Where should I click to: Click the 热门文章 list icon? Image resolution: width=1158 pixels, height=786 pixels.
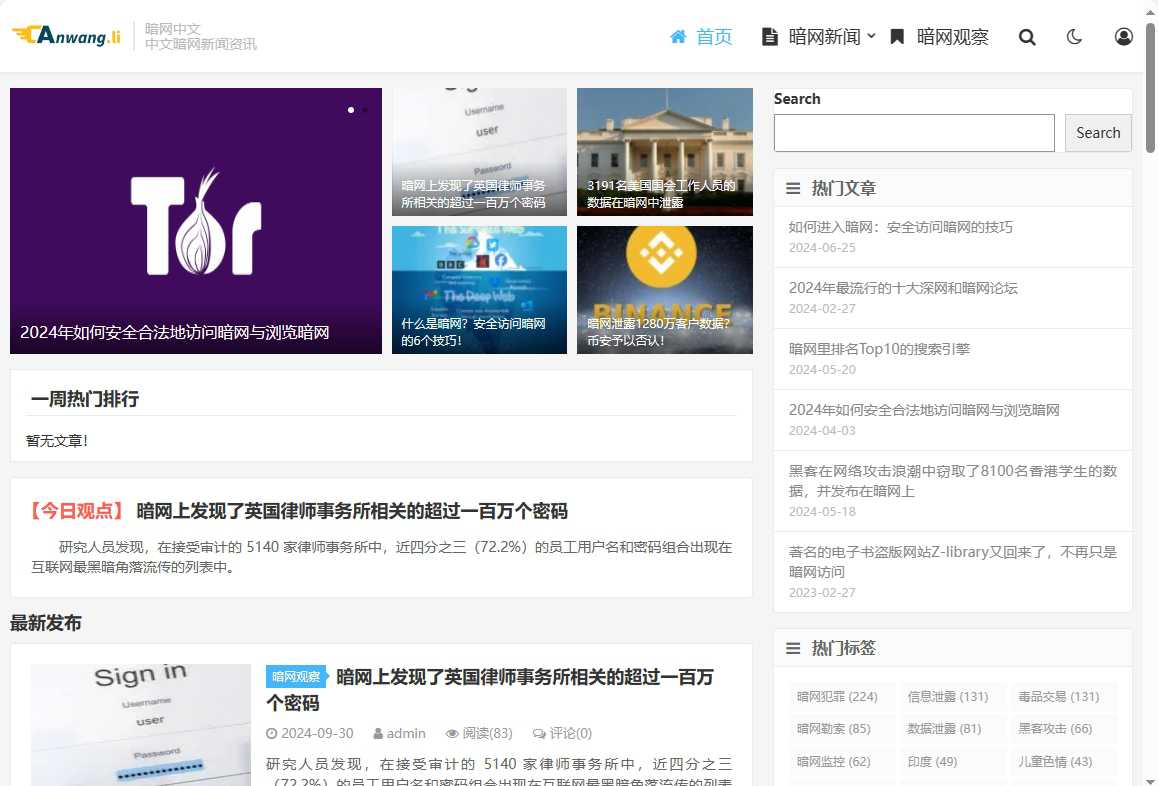pos(793,188)
